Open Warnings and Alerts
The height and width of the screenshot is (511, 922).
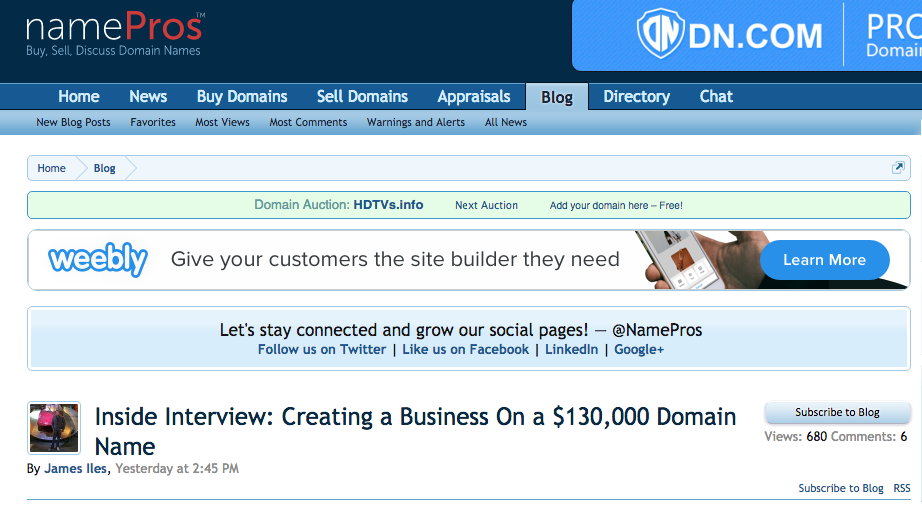[x=416, y=122]
